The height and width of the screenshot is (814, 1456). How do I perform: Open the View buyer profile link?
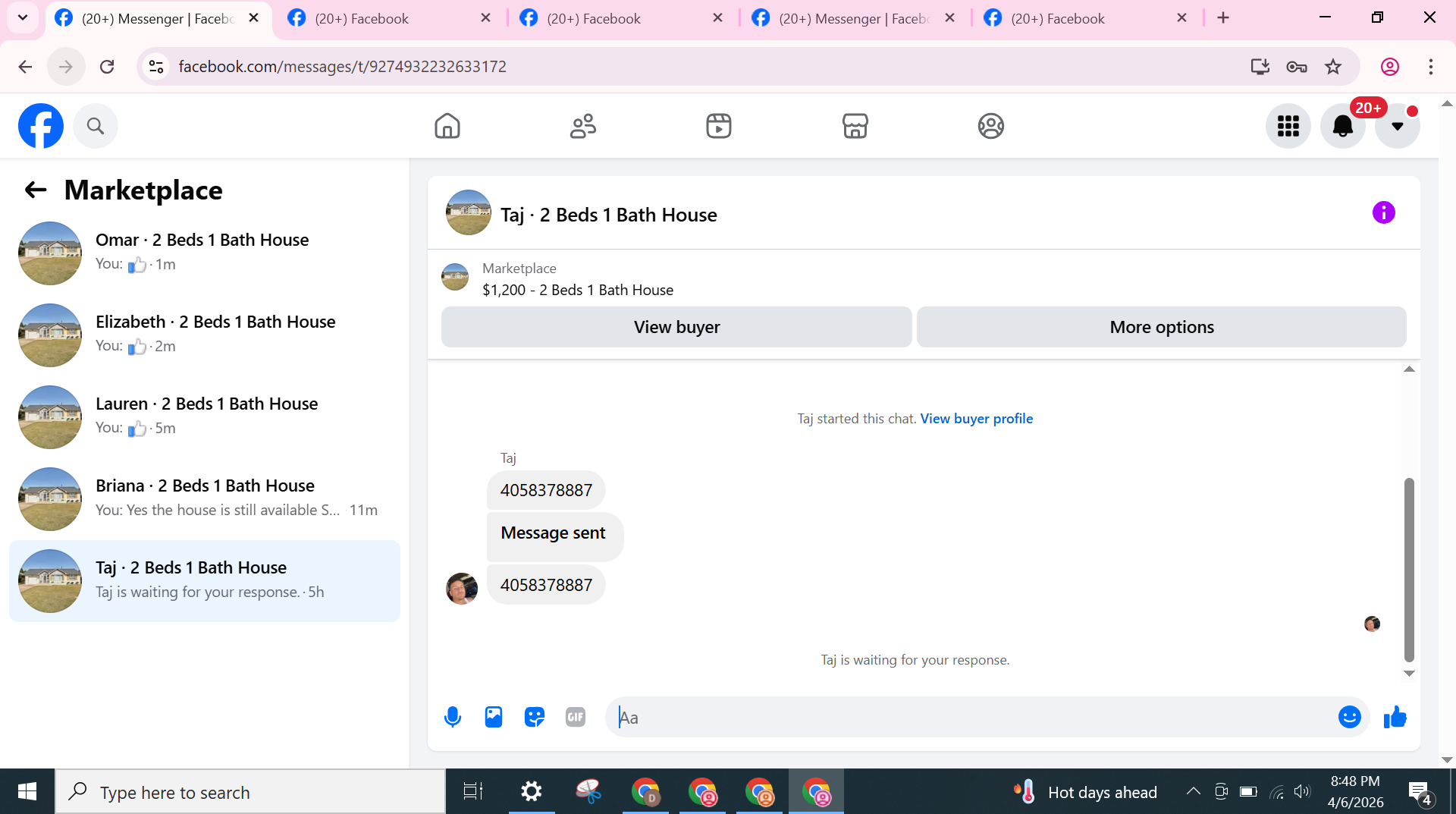click(977, 419)
